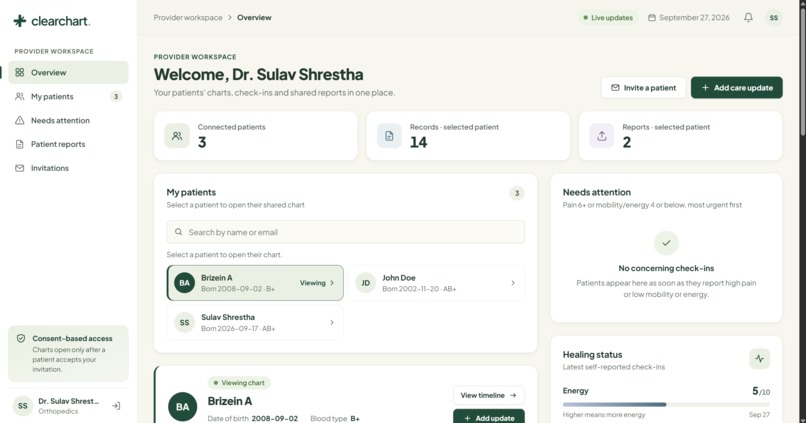The height and width of the screenshot is (423, 806).
Task: Click the log out icon in sidebar footer
Action: 116,406
